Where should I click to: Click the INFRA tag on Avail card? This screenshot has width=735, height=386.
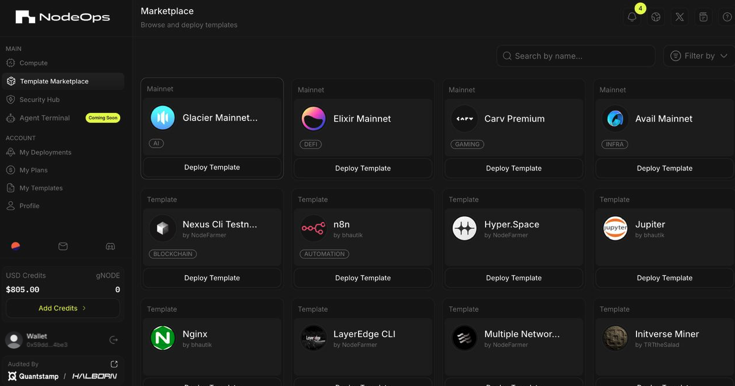[615, 144]
